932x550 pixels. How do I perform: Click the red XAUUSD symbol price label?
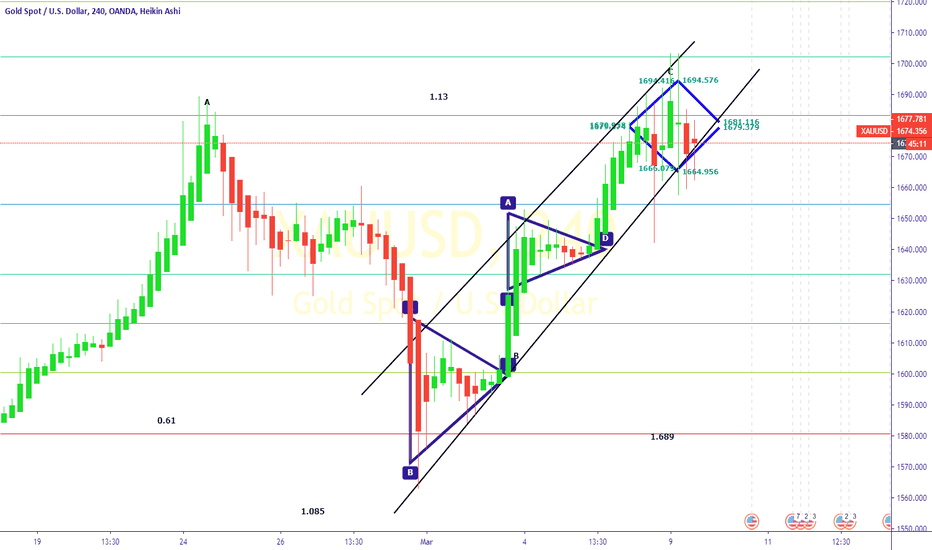874,131
